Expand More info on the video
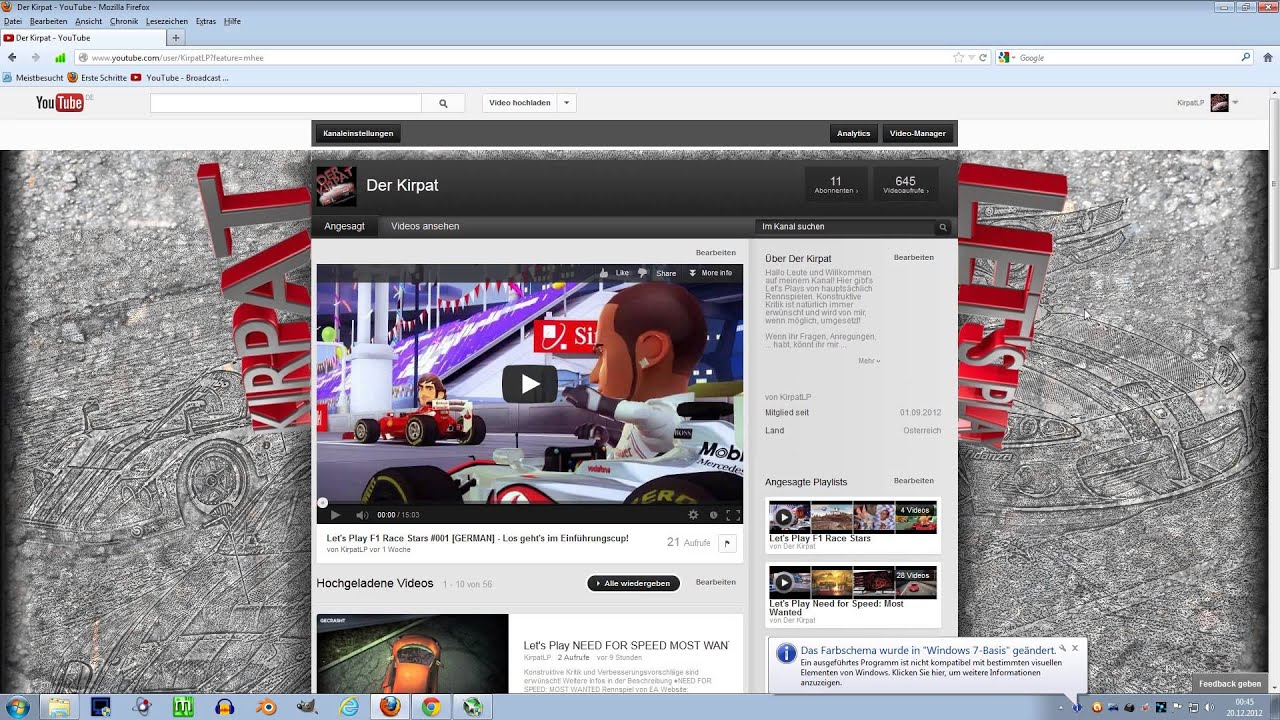1280x720 pixels. tap(711, 273)
